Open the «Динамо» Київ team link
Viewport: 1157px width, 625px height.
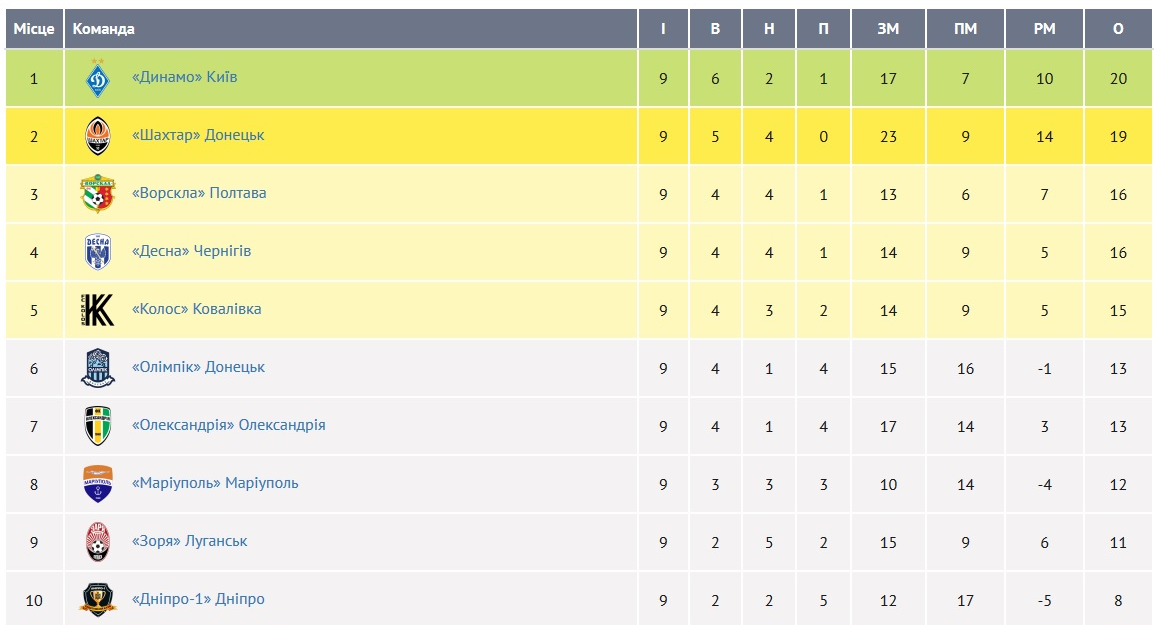pos(185,77)
